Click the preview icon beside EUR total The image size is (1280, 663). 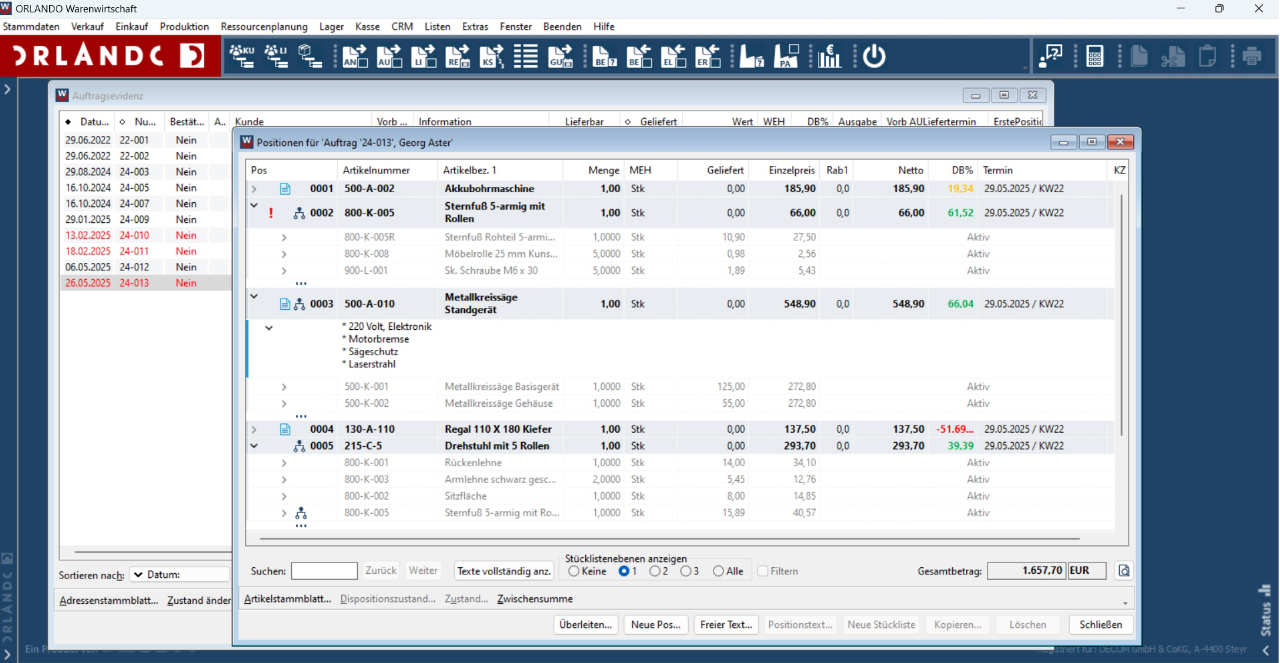pos(1124,571)
